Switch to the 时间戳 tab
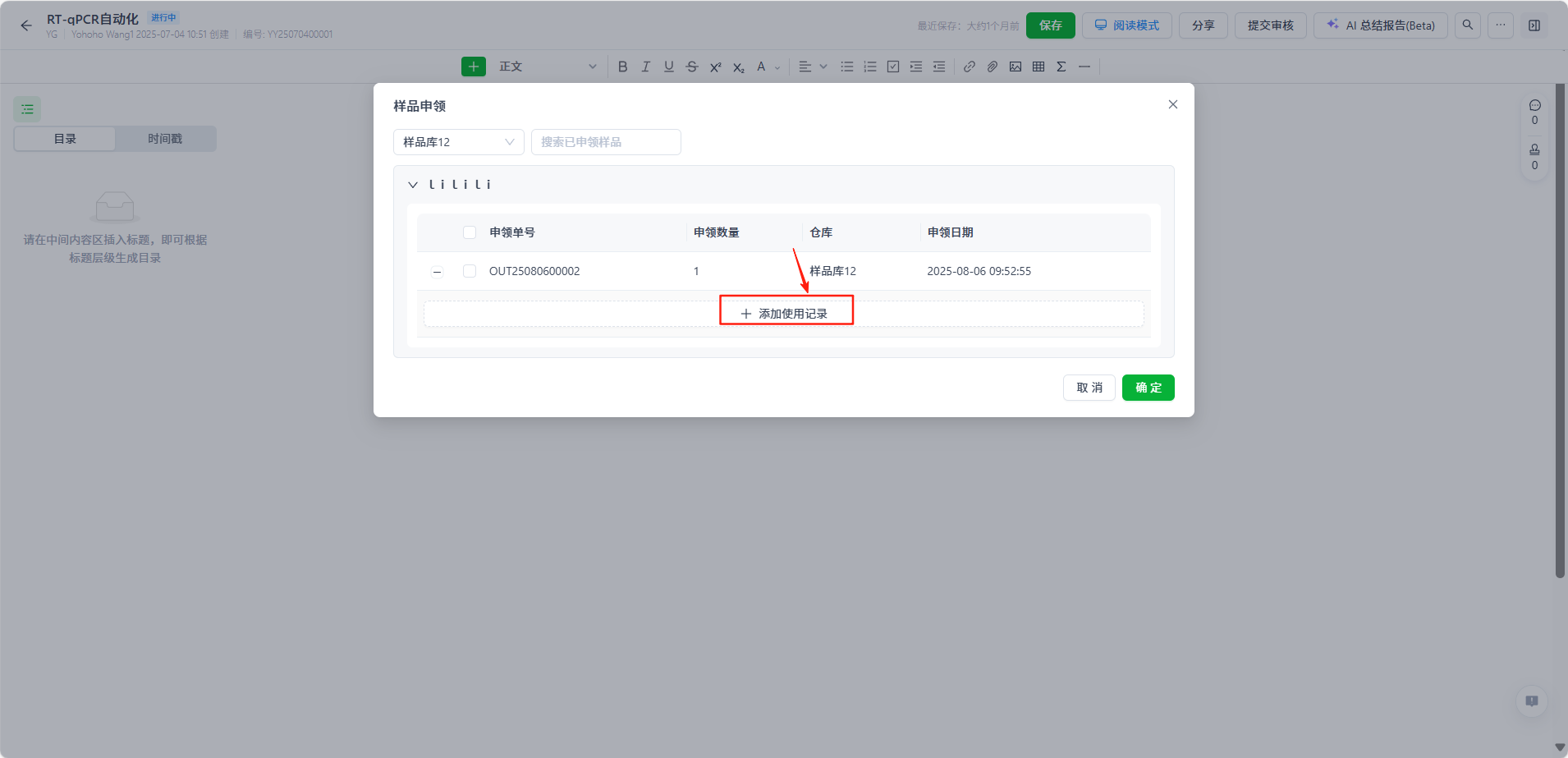This screenshot has width=1568, height=758. 165,139
